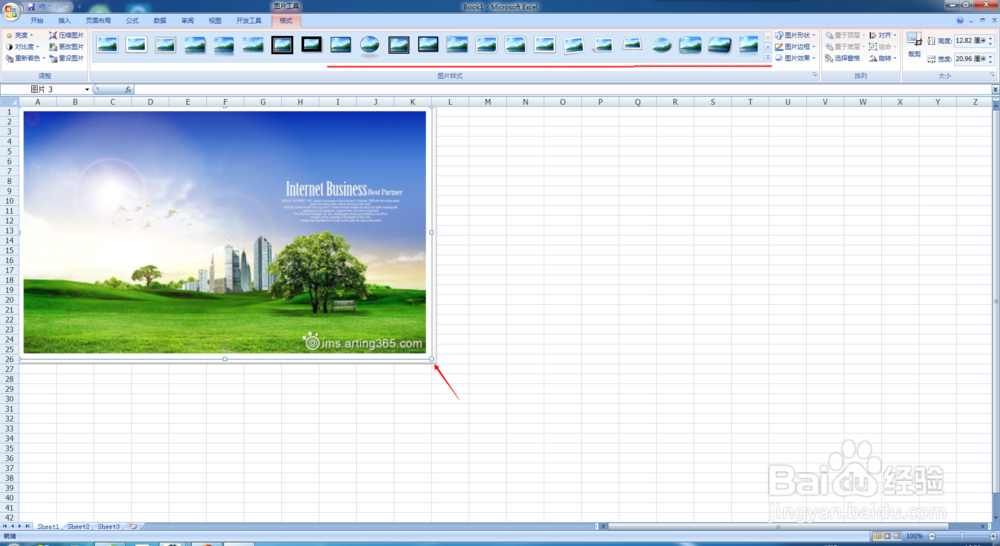Open the 图片样式 dialog launcher
This screenshot has width=1000, height=546.
[814, 75]
